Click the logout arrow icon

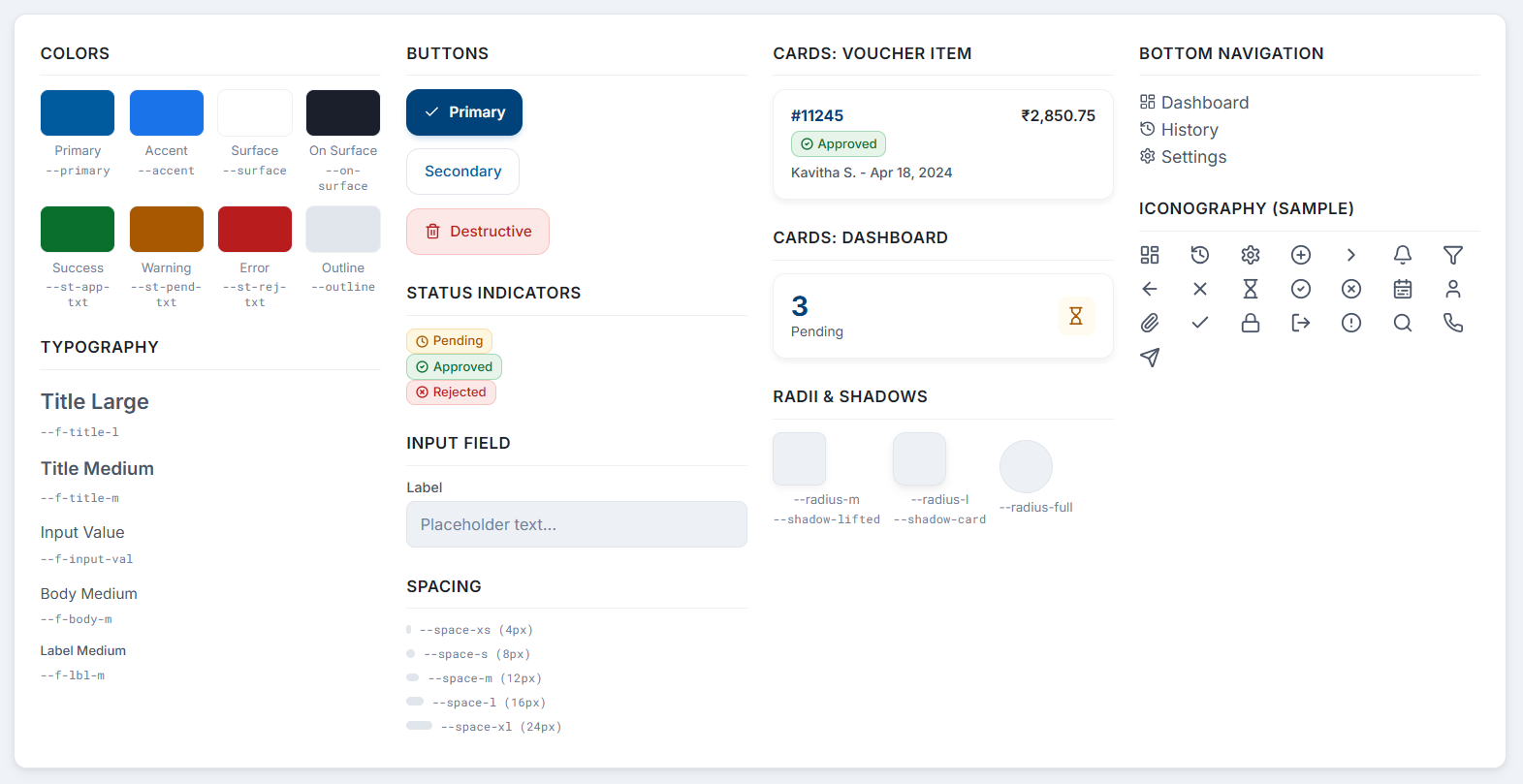pos(1301,323)
